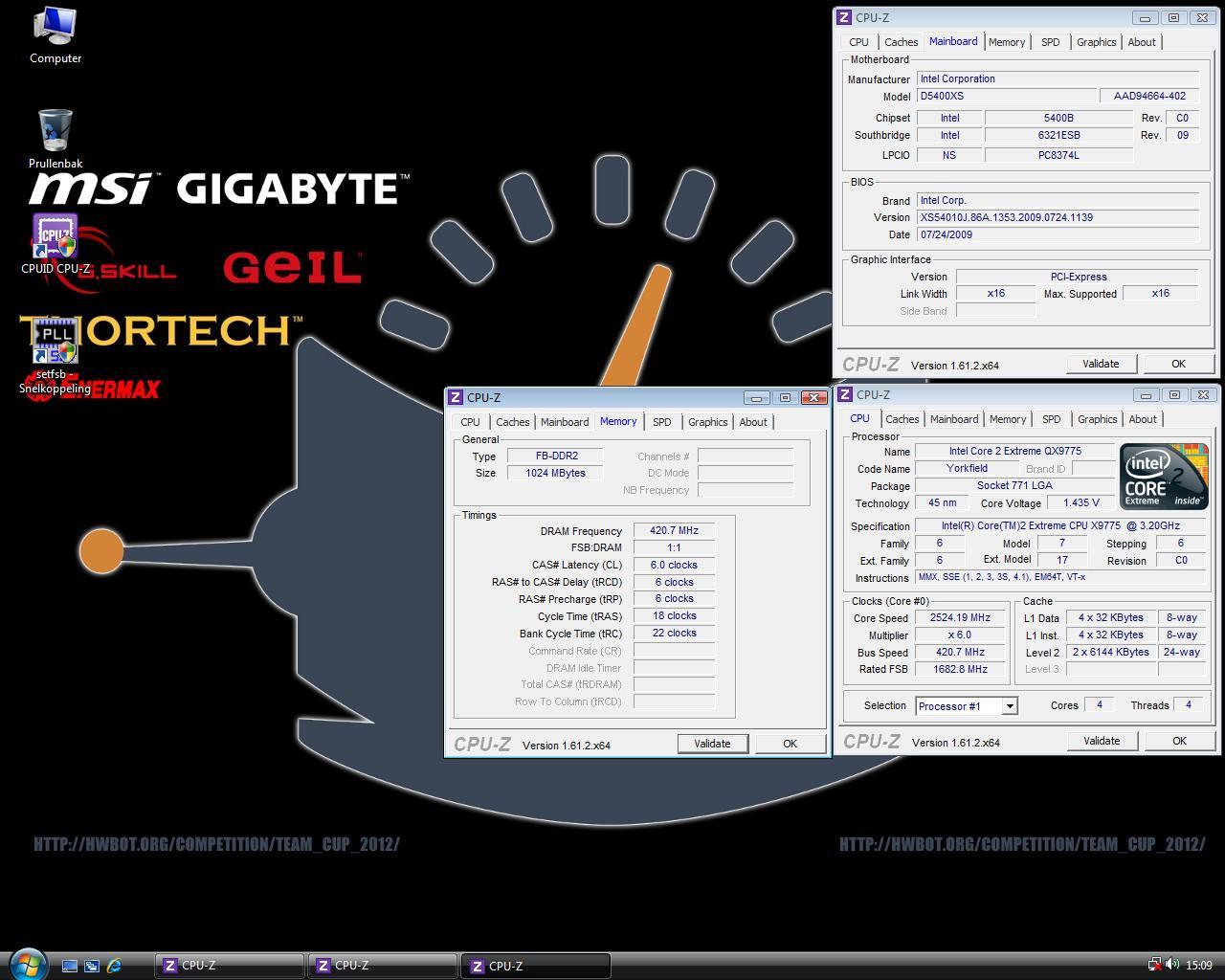Click the Rated FSB 1682.8 MHz value
This screenshot has height=980, width=1225.
pyautogui.click(x=961, y=670)
